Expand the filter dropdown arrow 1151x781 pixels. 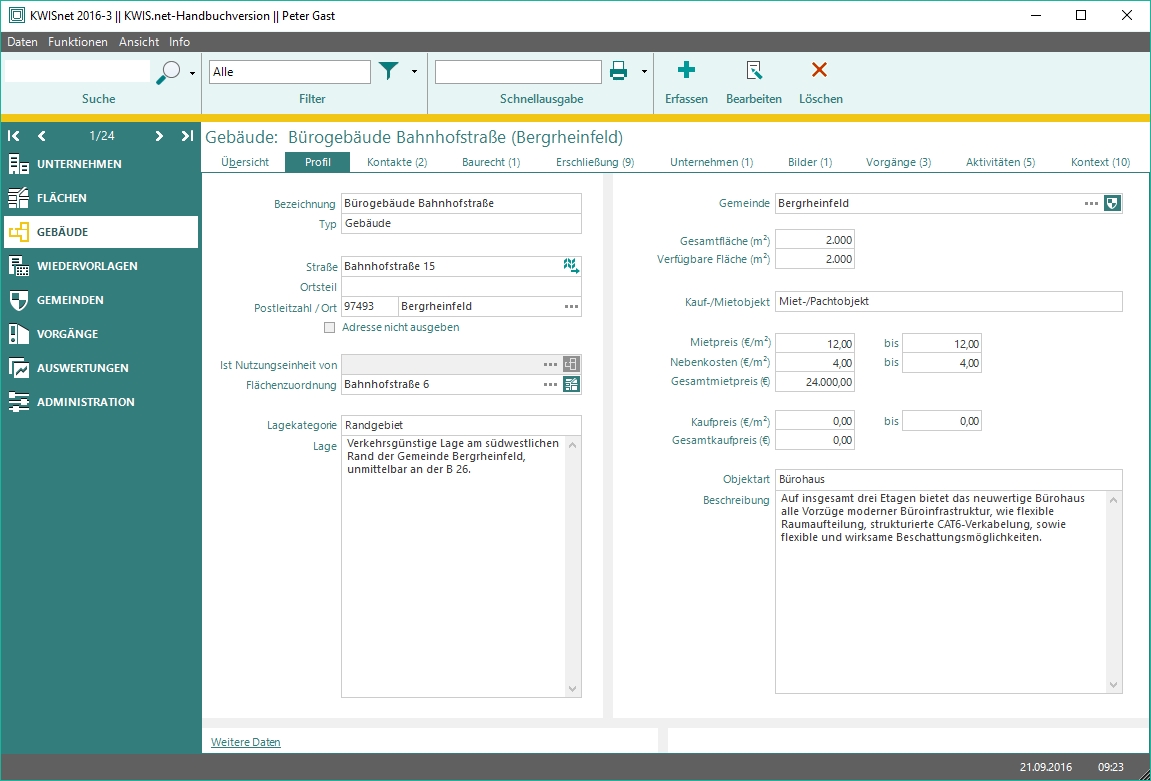click(414, 72)
